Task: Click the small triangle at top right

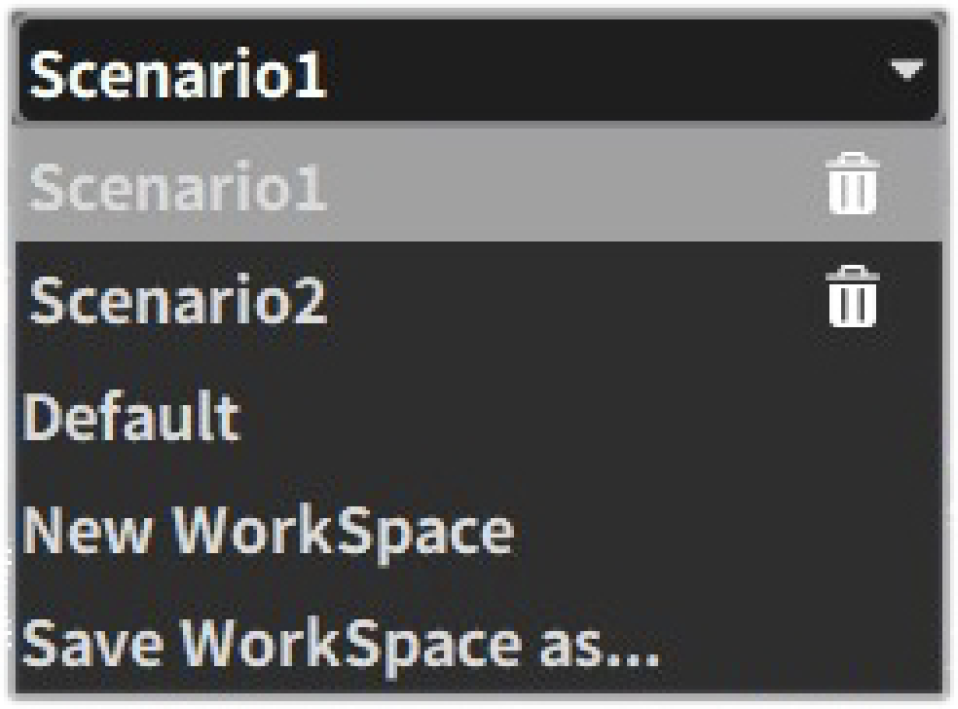Action: (906, 71)
